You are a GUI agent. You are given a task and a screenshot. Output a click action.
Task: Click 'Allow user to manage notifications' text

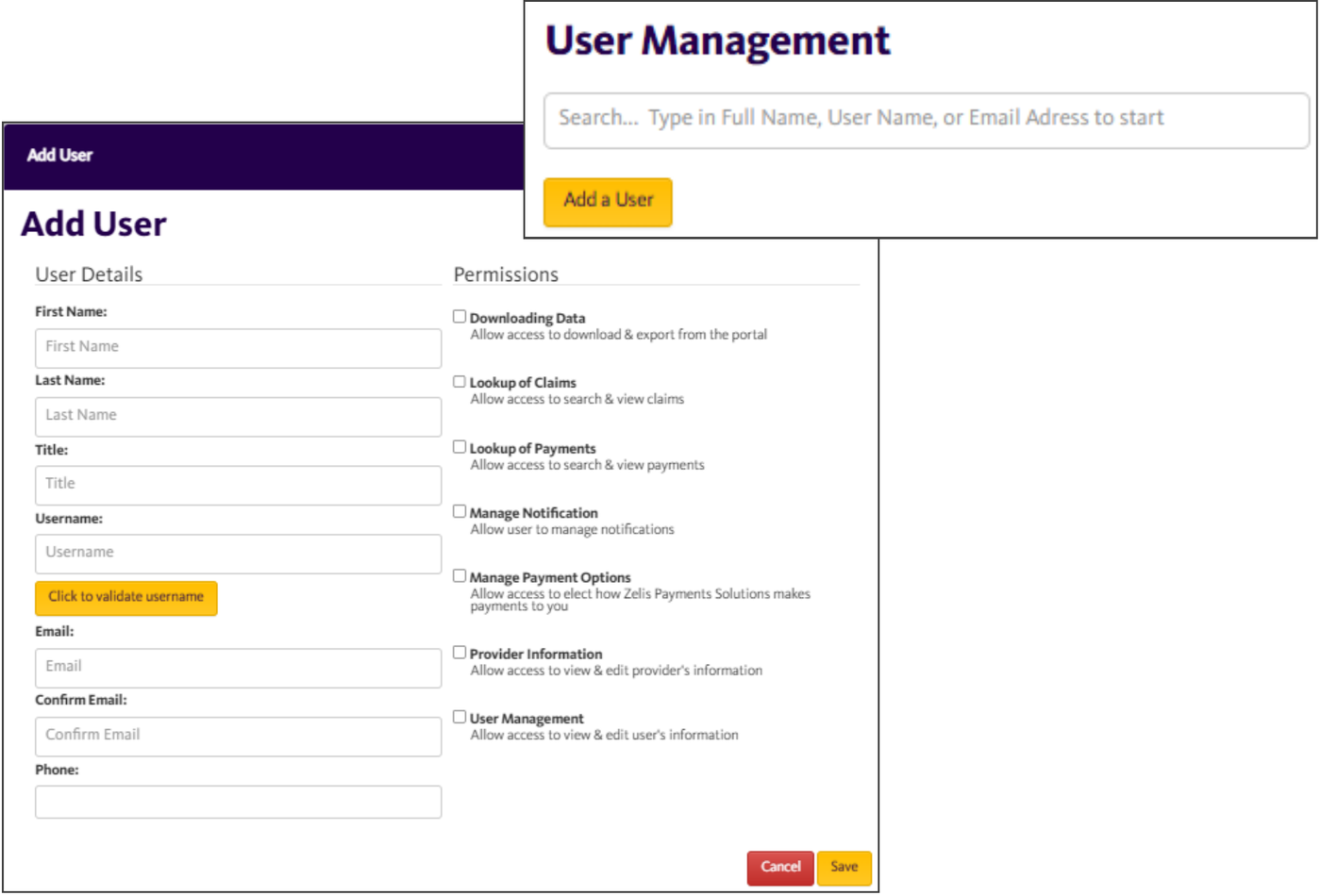pyautogui.click(x=573, y=530)
